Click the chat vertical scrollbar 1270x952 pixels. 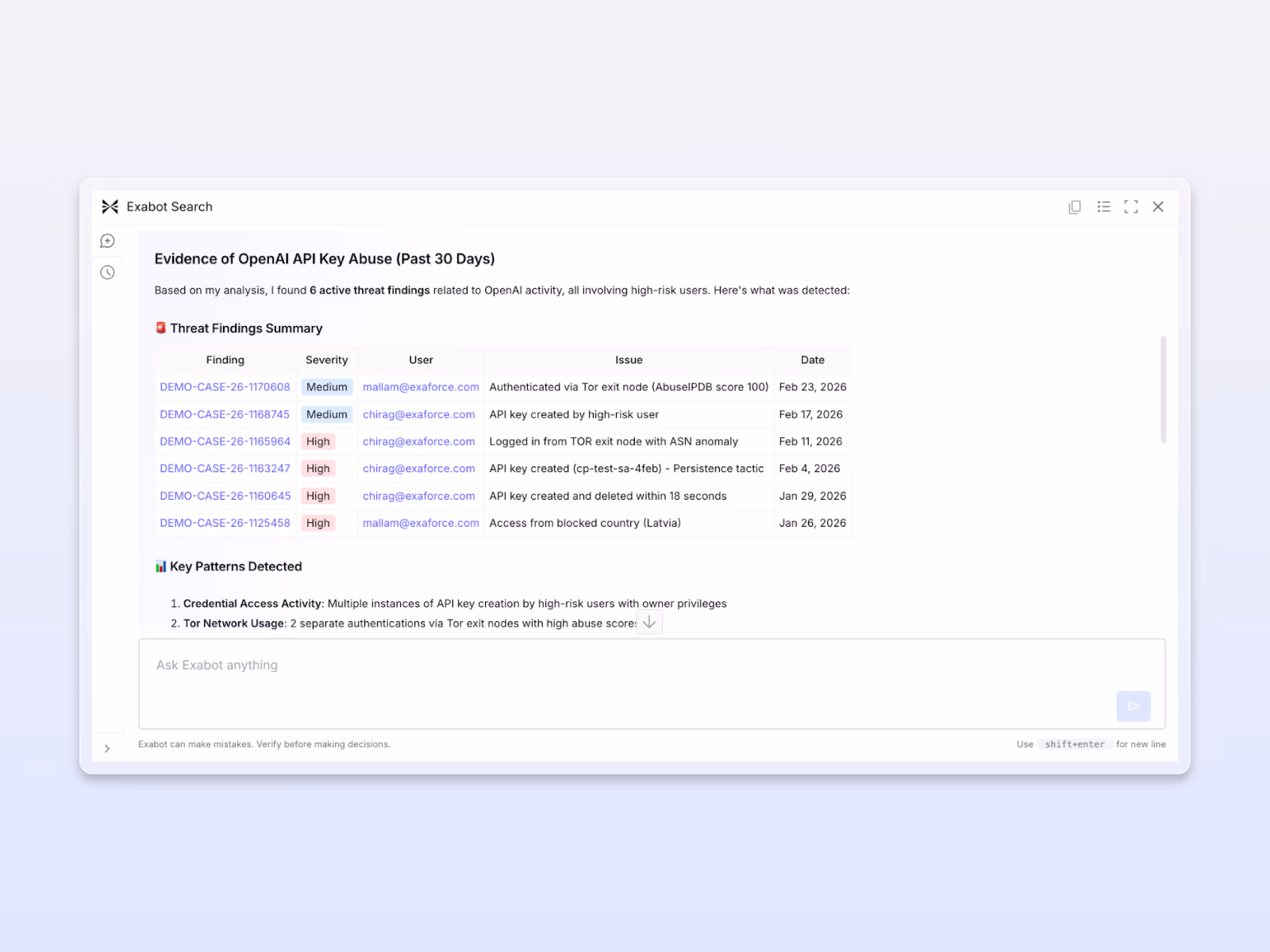pos(1164,390)
